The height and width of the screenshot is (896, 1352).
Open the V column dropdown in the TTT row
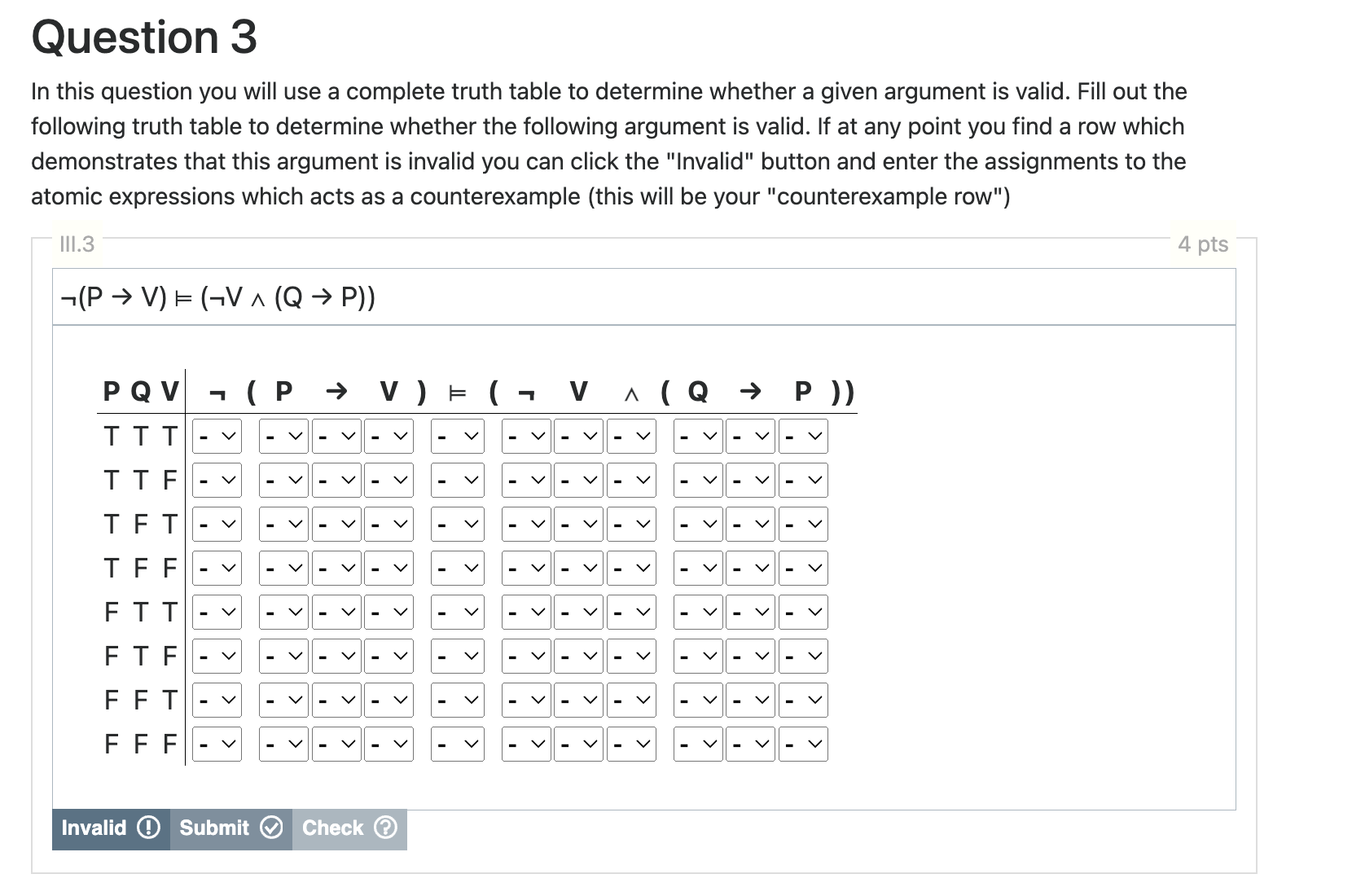click(389, 436)
